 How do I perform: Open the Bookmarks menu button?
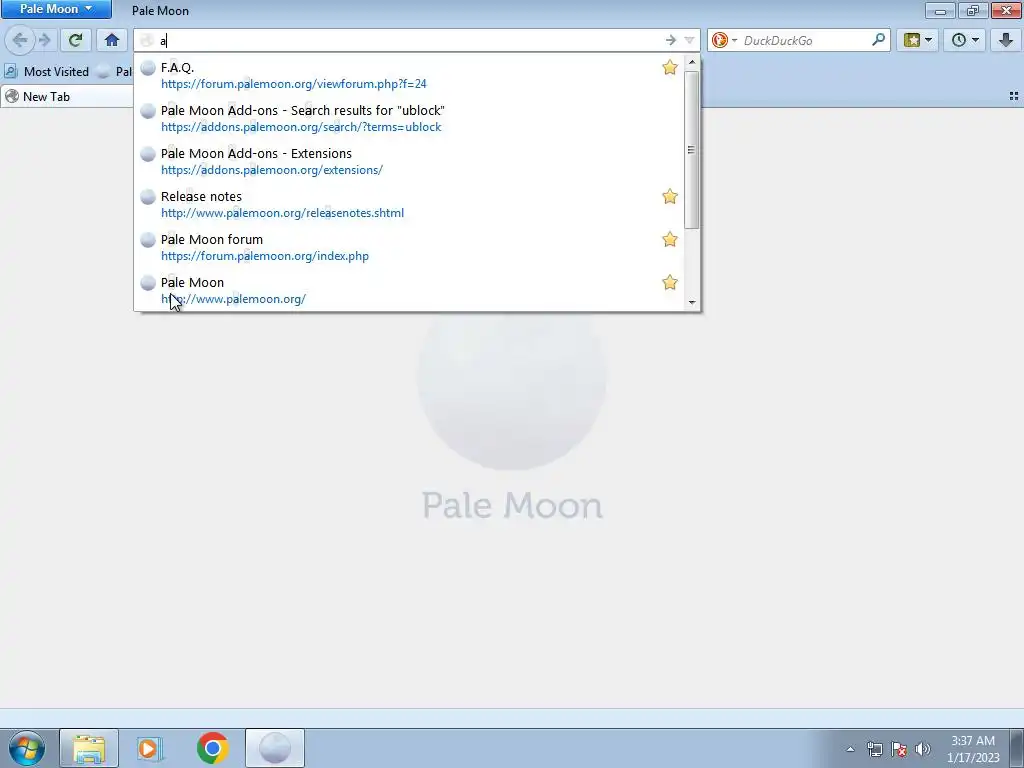coord(918,40)
